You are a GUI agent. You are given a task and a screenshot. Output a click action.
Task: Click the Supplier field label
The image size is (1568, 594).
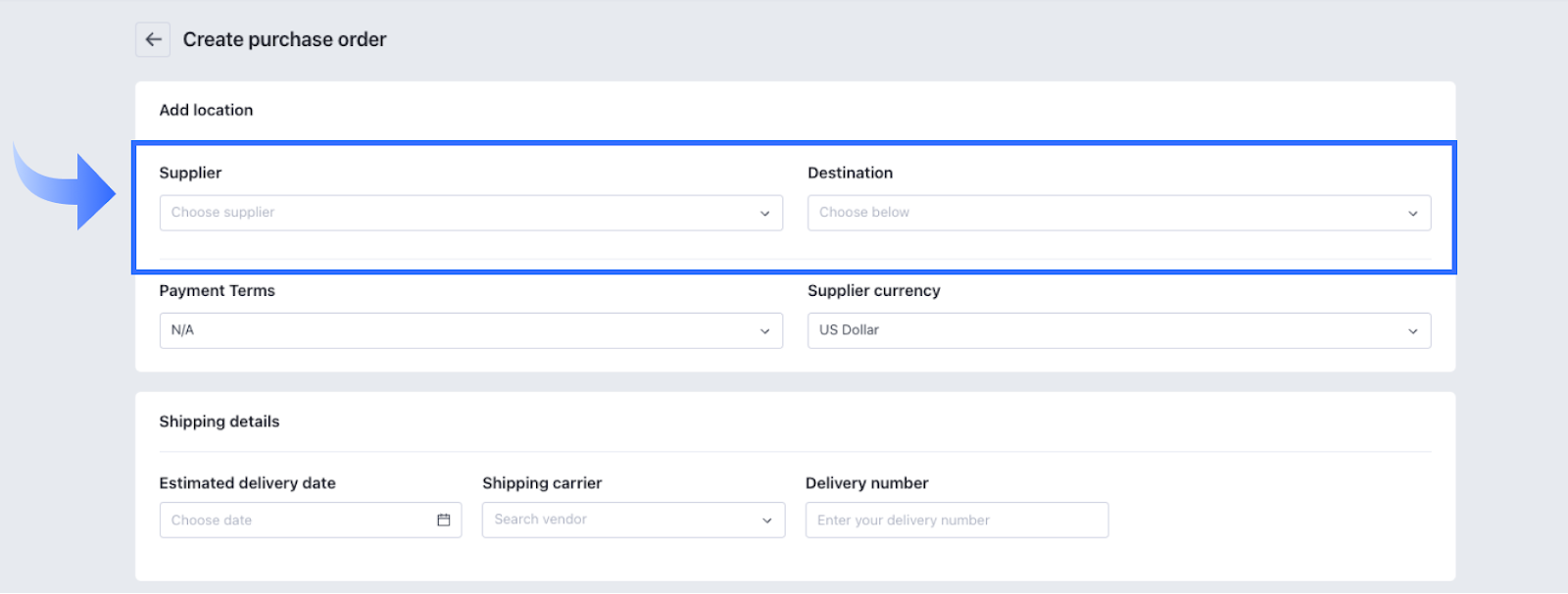tap(190, 173)
